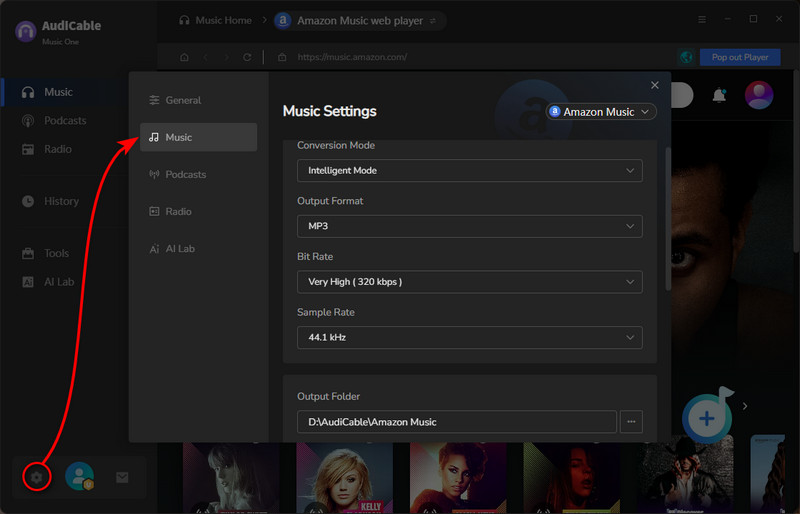Click the settings panel scrollbar
The height and width of the screenshot is (514, 800).
click(668, 219)
